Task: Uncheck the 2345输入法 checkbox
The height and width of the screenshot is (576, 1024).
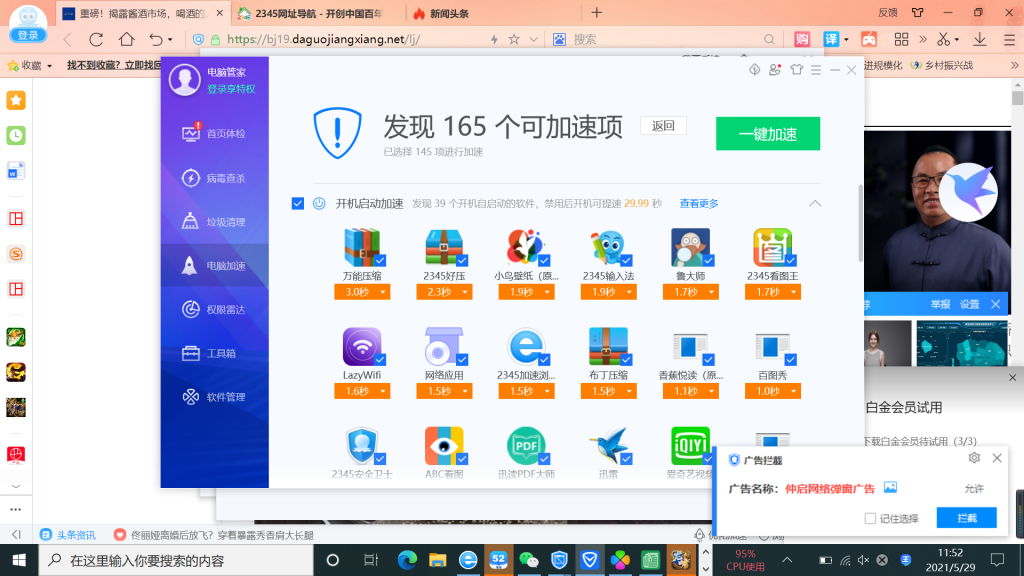Action: point(626,261)
